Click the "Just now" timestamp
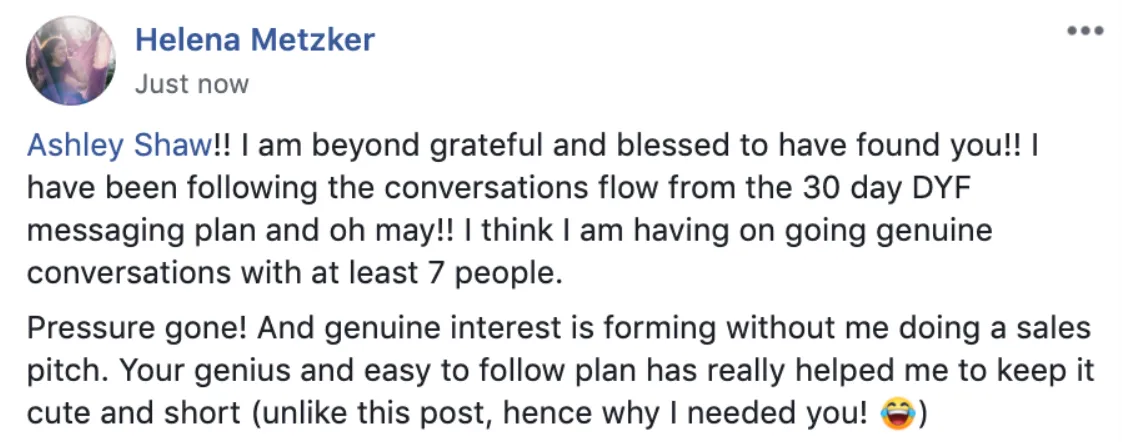 click(x=191, y=84)
